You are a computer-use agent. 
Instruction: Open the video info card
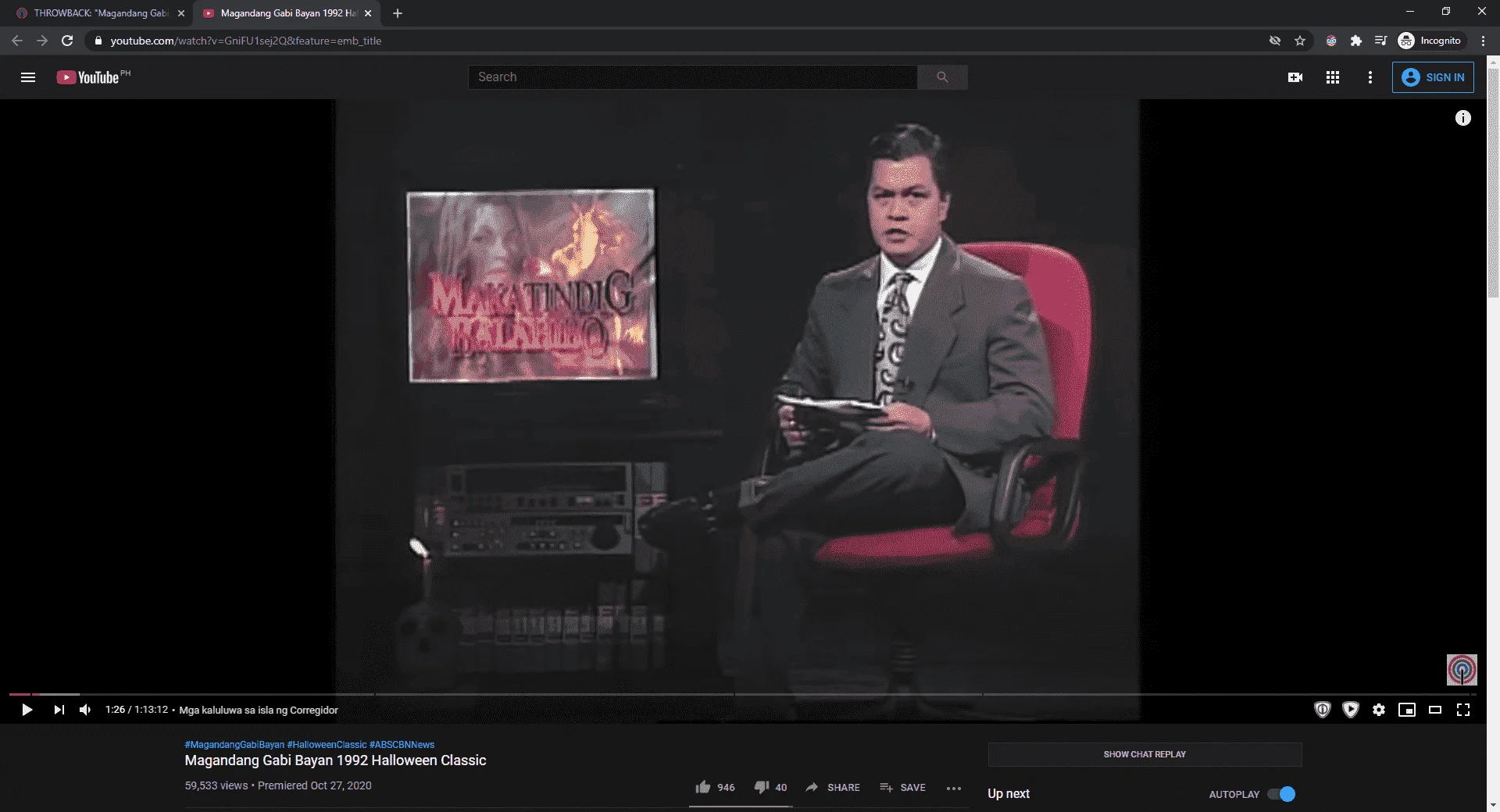[x=1463, y=118]
